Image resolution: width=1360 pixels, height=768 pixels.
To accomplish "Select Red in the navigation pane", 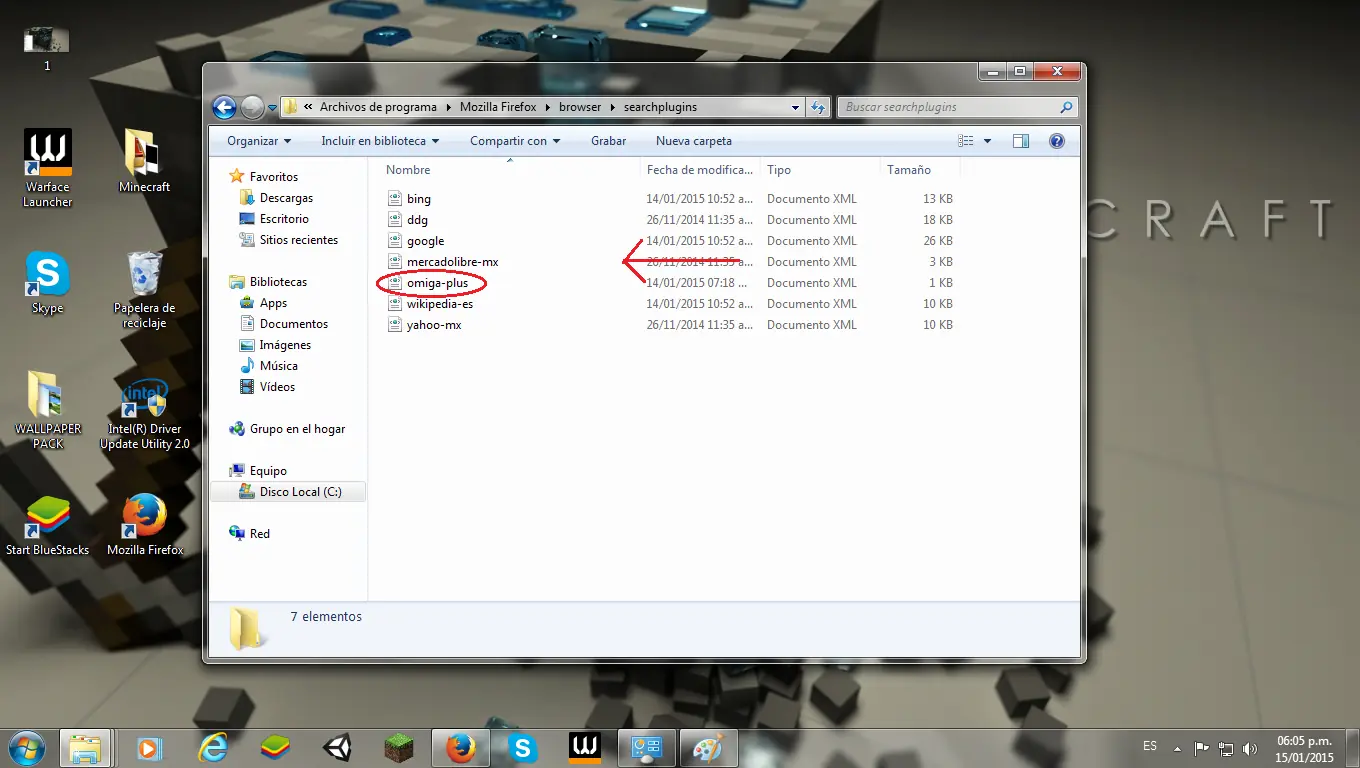I will [x=260, y=534].
